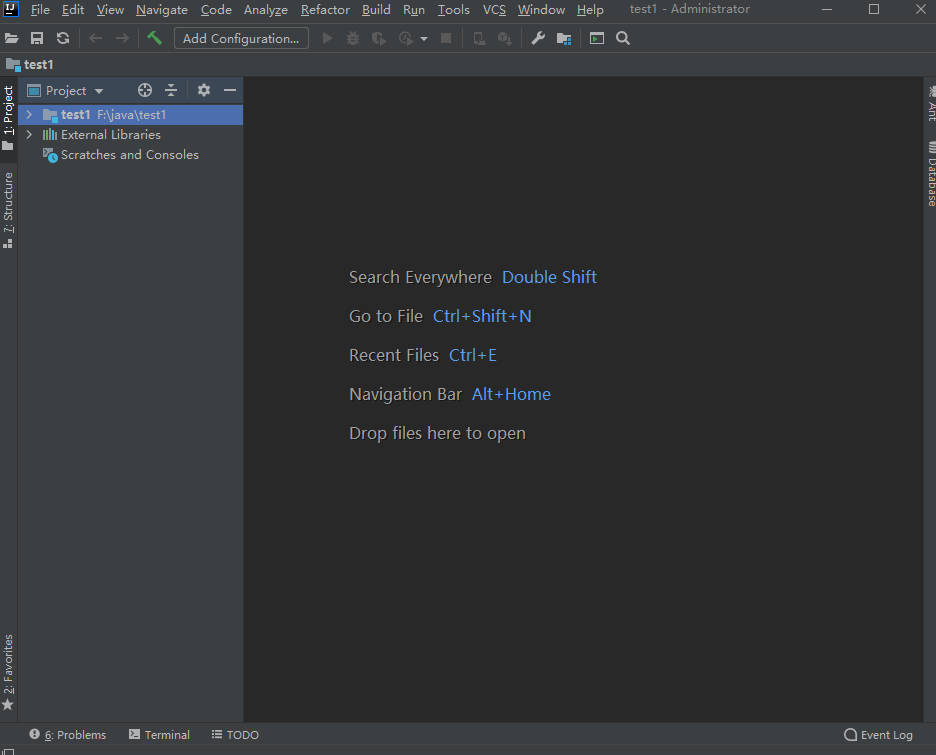This screenshot has height=755, width=936.
Task: Open the Terminal tool window
Action: click(159, 735)
